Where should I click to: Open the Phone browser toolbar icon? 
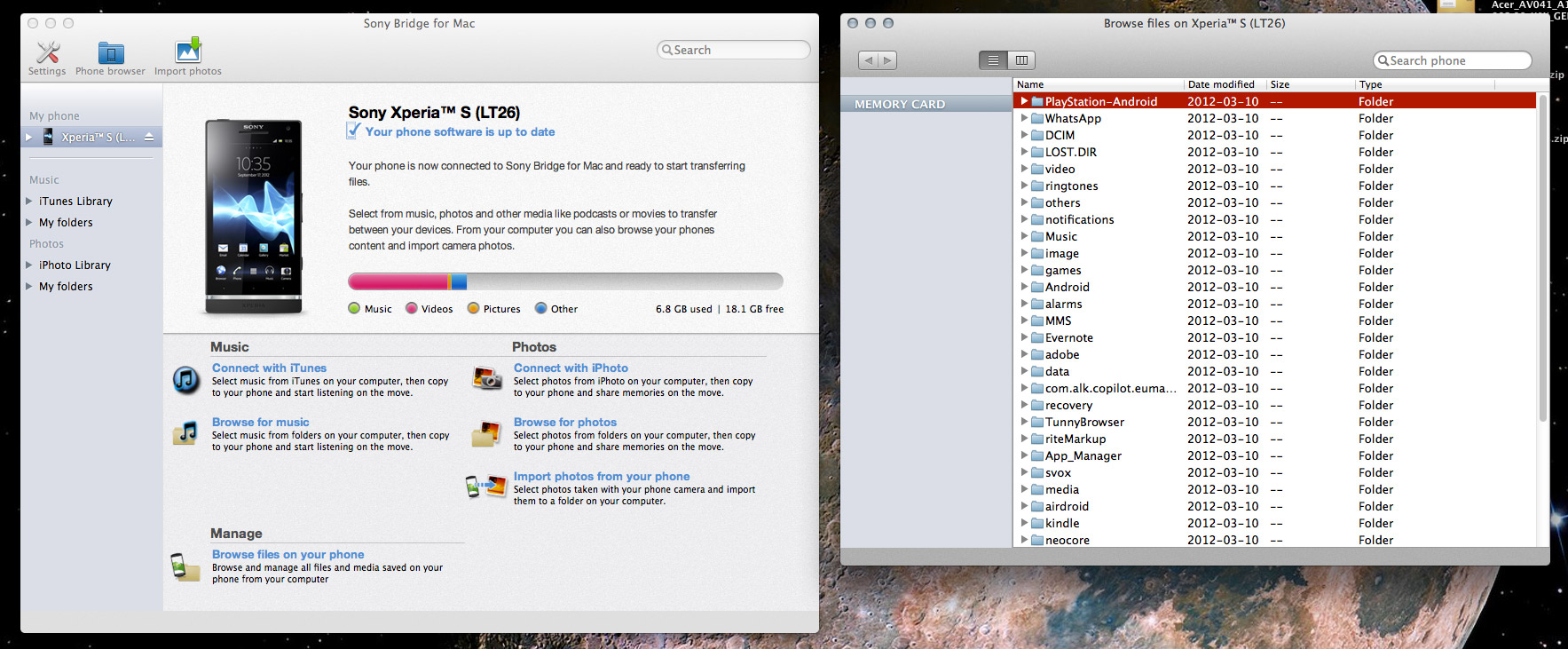(x=110, y=54)
